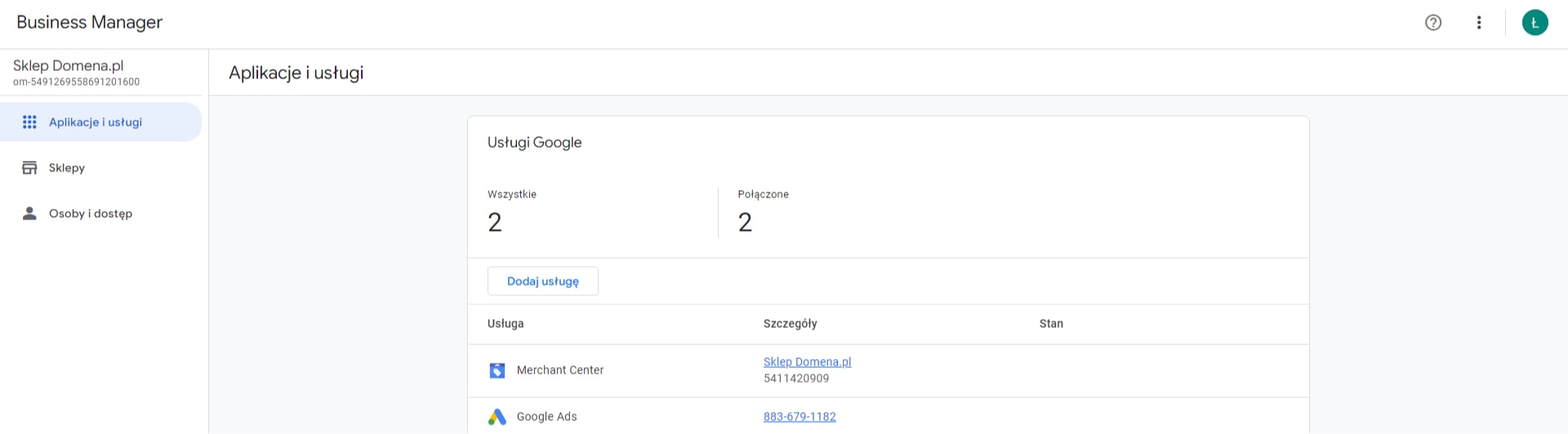Click the Sklepy storefront icon
1568x434 pixels.
29,168
